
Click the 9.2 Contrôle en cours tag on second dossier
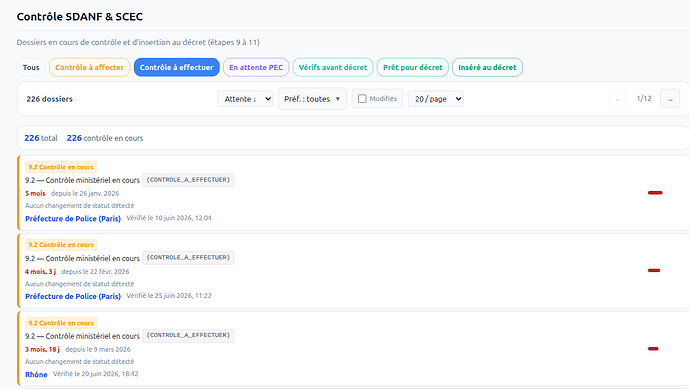[61, 245]
